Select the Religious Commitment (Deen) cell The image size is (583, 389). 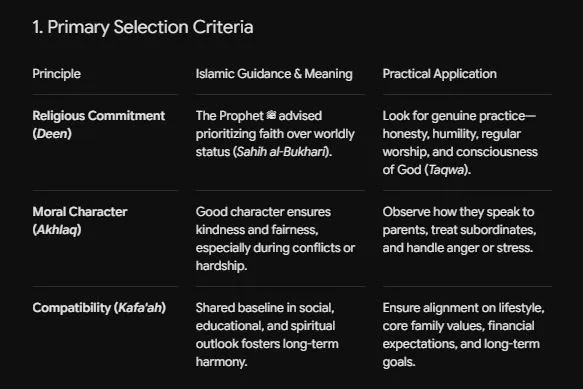[x=99, y=125]
